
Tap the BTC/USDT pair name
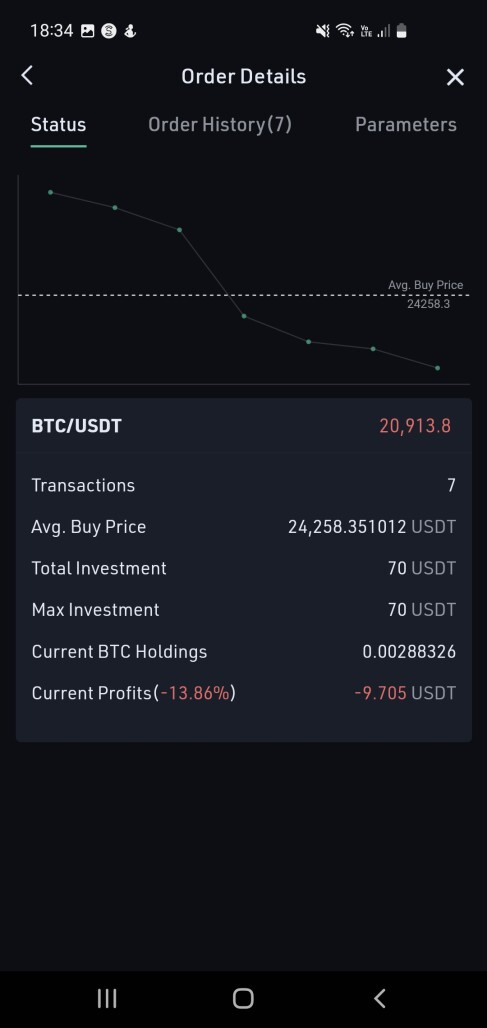(x=77, y=426)
